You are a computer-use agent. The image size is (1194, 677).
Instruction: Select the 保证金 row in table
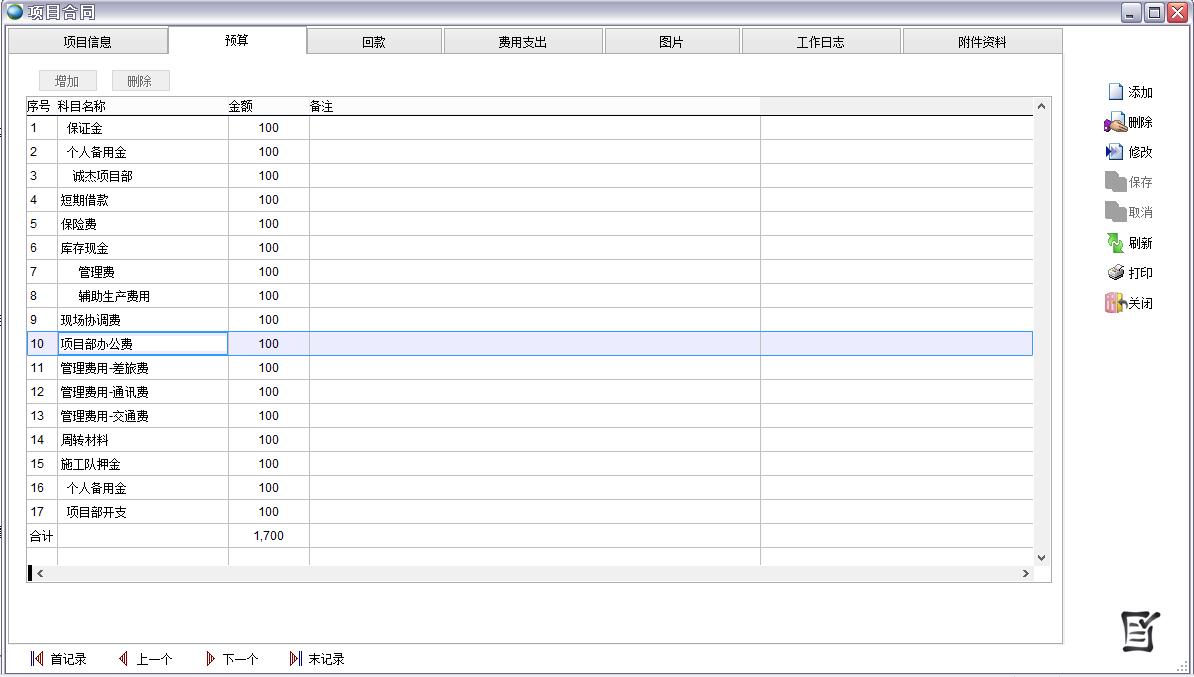(85, 128)
